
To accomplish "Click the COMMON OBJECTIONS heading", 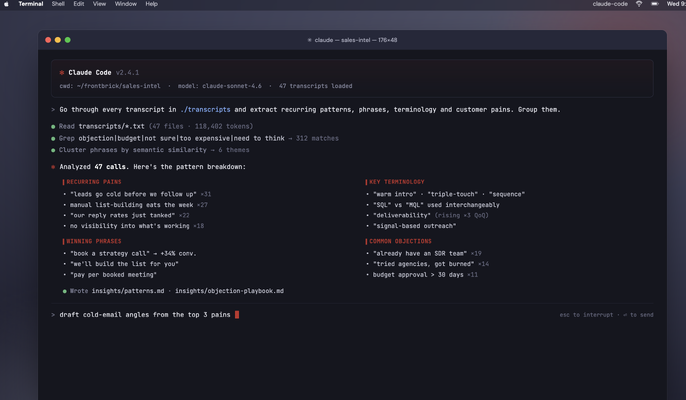I will point(400,241).
